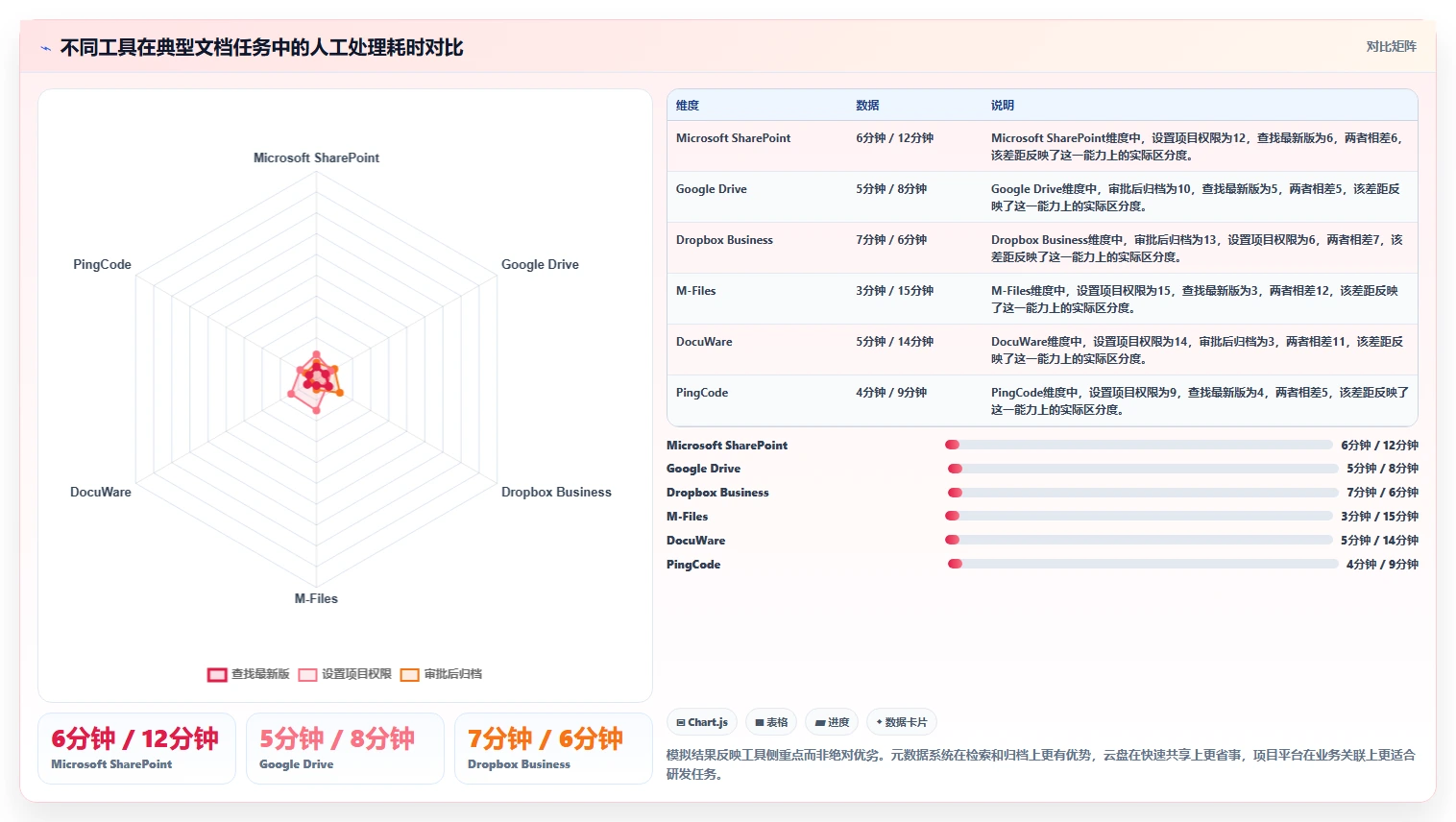Select the Microsoft SharePoint table row name
The width and height of the screenshot is (1456, 822).
(x=733, y=138)
